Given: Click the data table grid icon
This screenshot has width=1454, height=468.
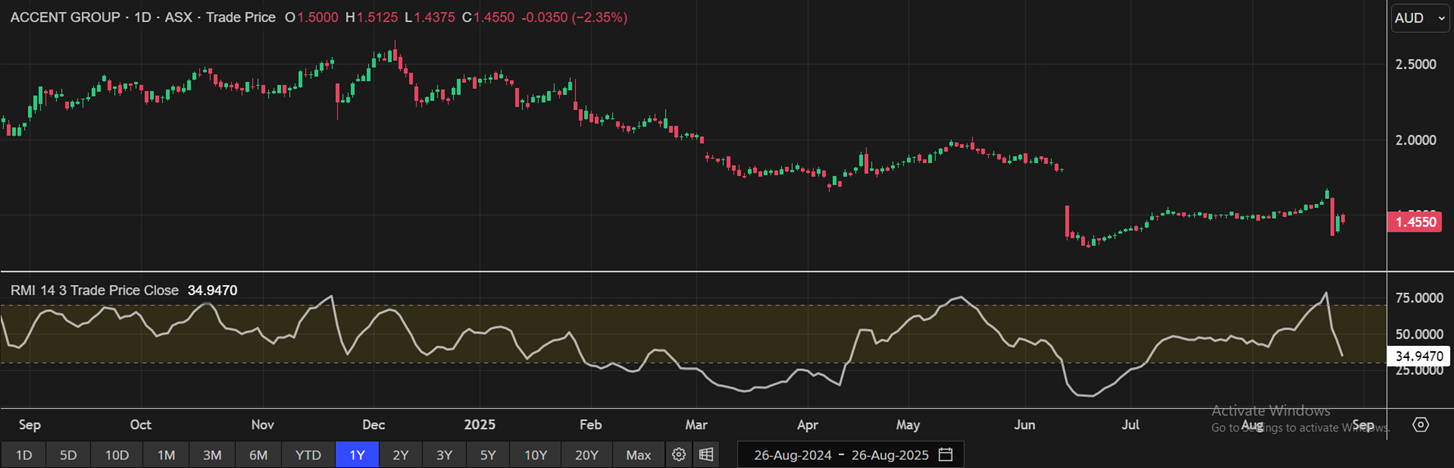Looking at the screenshot, I should pyautogui.click(x=706, y=455).
